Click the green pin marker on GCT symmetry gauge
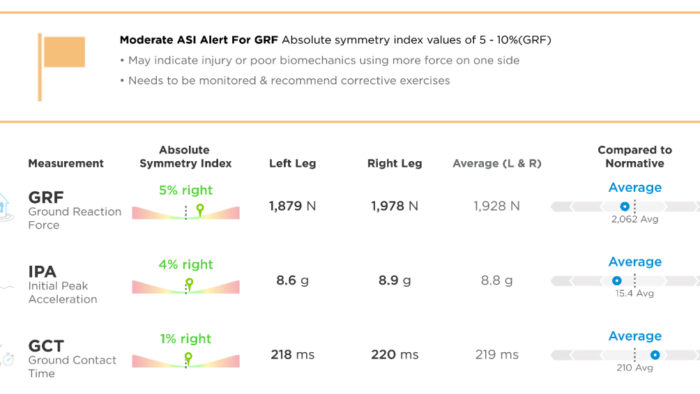 click(x=188, y=358)
